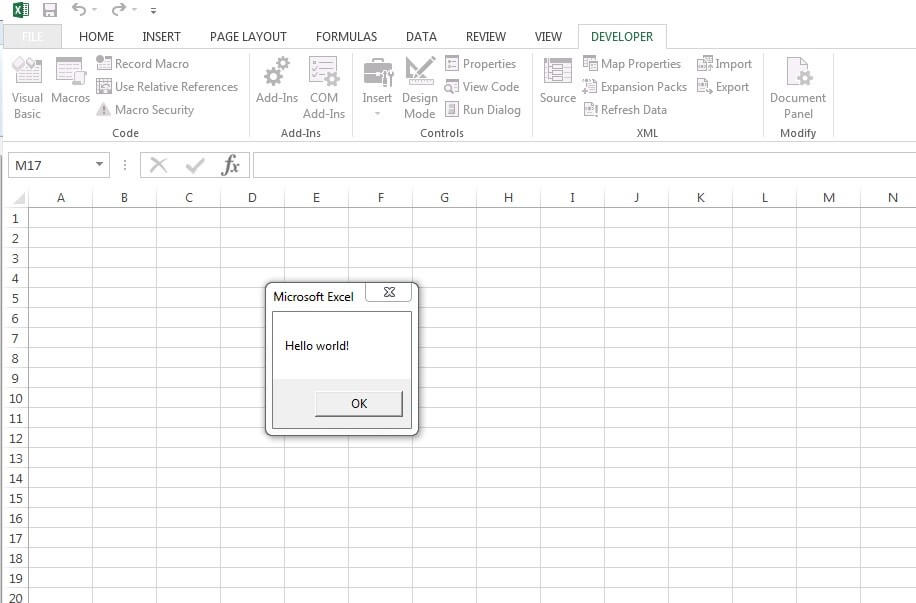Open control Properties
The height and width of the screenshot is (603, 916).
[480, 63]
